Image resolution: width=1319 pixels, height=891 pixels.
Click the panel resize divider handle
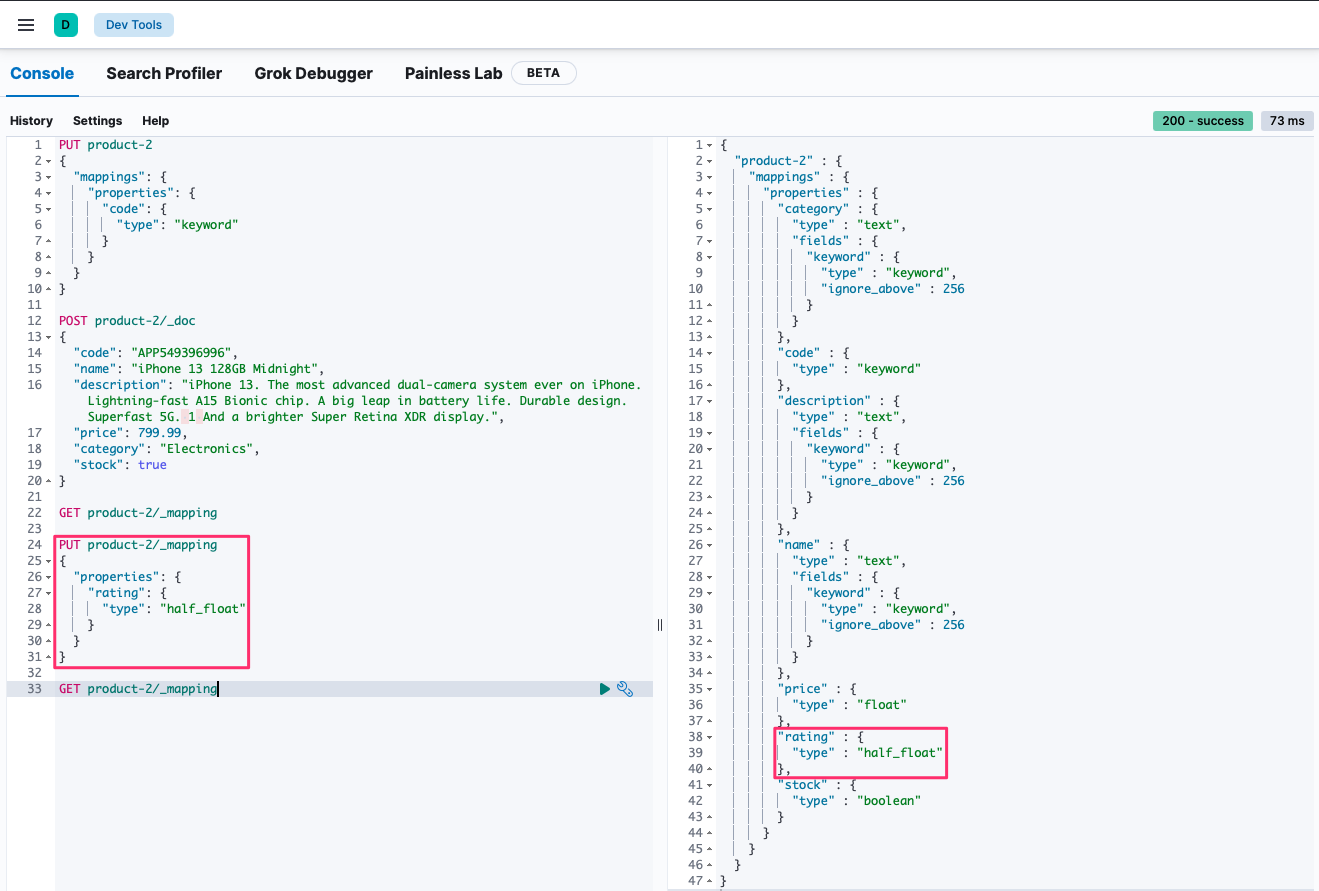(660, 625)
